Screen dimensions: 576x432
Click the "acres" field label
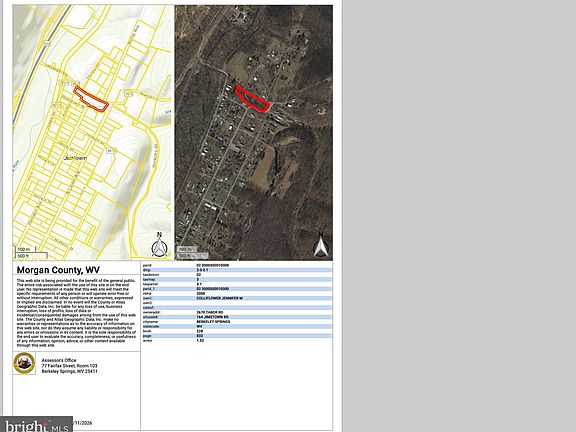tap(147, 341)
